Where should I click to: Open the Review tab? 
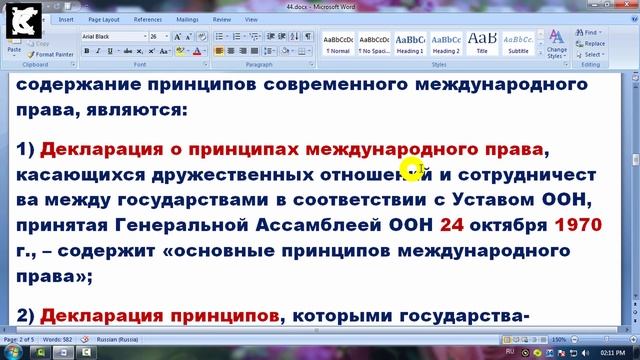tap(222, 20)
